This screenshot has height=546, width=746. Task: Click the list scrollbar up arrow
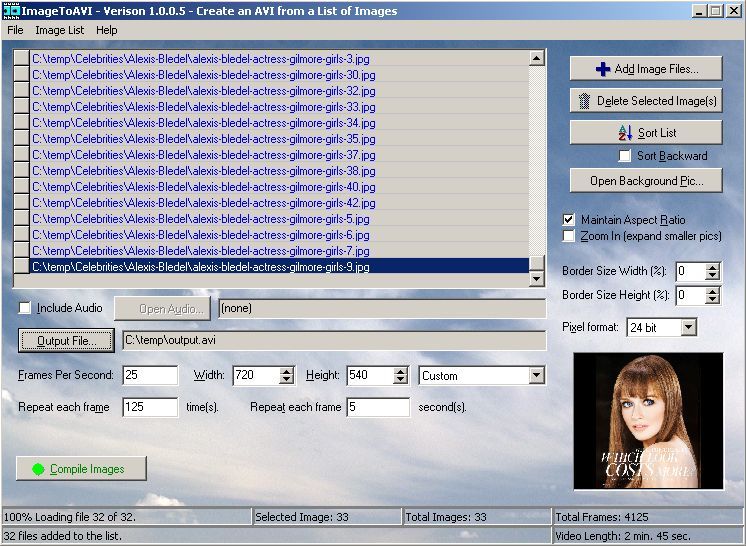(x=537, y=59)
